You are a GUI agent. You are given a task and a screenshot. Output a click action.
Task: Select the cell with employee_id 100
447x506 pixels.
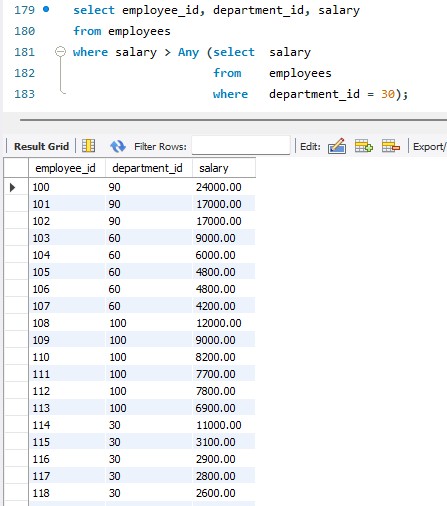67,187
